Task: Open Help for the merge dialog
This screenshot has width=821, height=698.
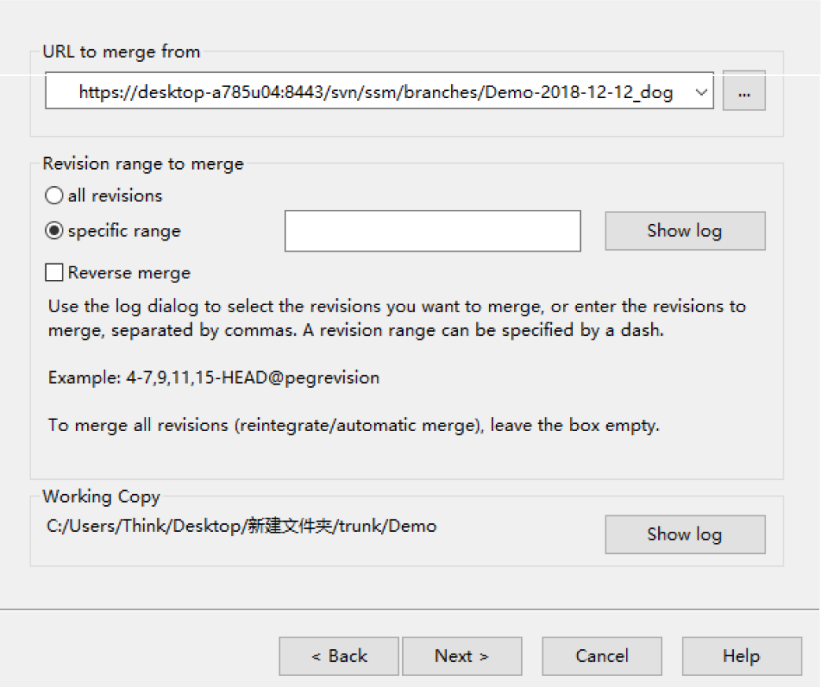Action: point(742,656)
